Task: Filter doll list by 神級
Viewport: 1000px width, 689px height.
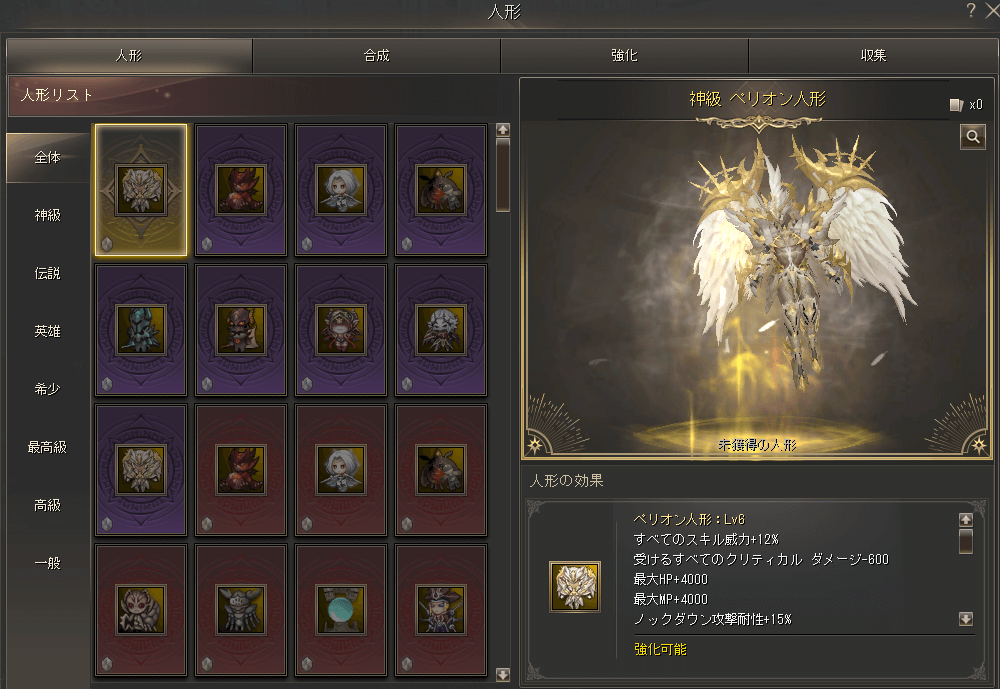Action: click(x=48, y=215)
